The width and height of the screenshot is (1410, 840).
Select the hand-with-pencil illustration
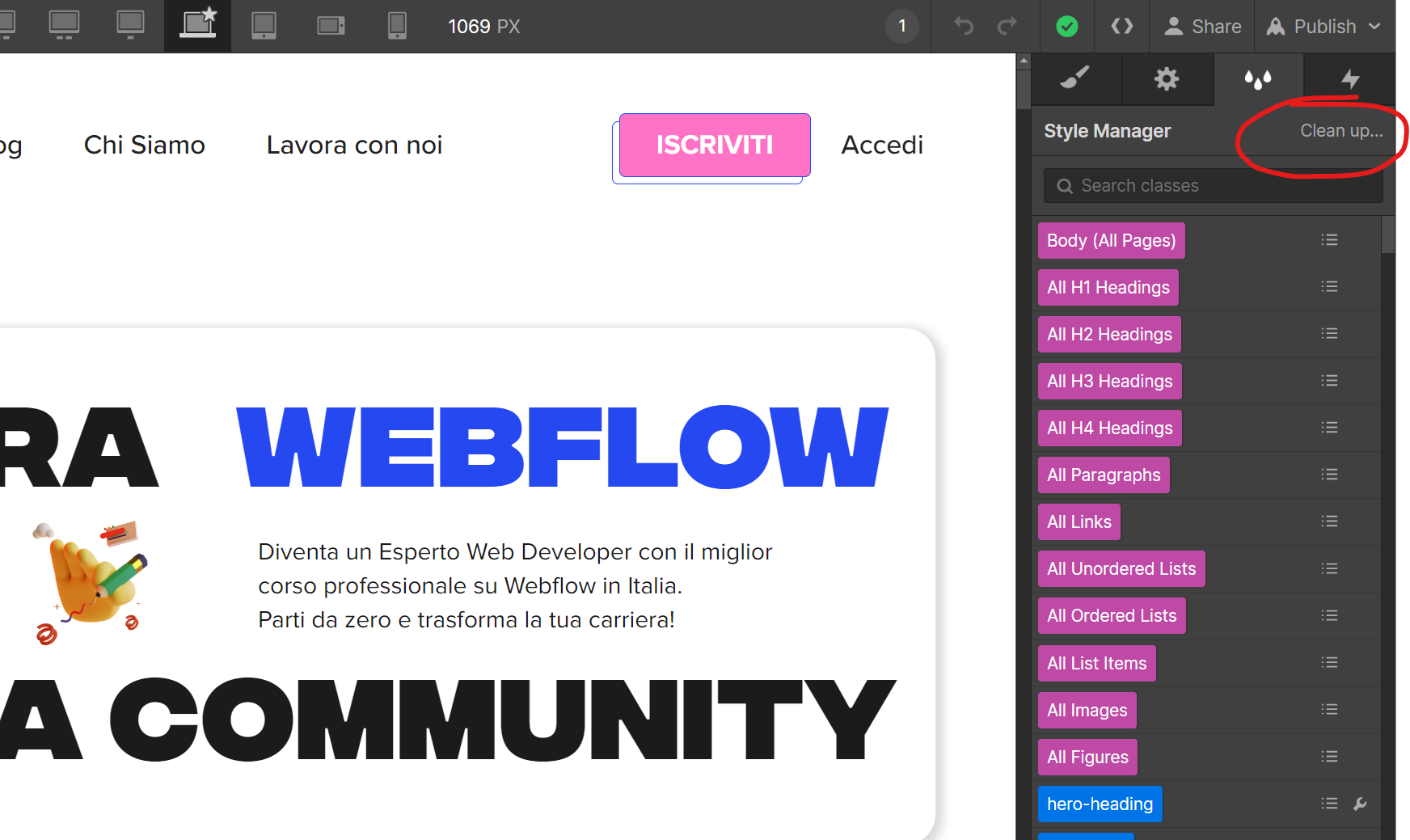pos(91,582)
